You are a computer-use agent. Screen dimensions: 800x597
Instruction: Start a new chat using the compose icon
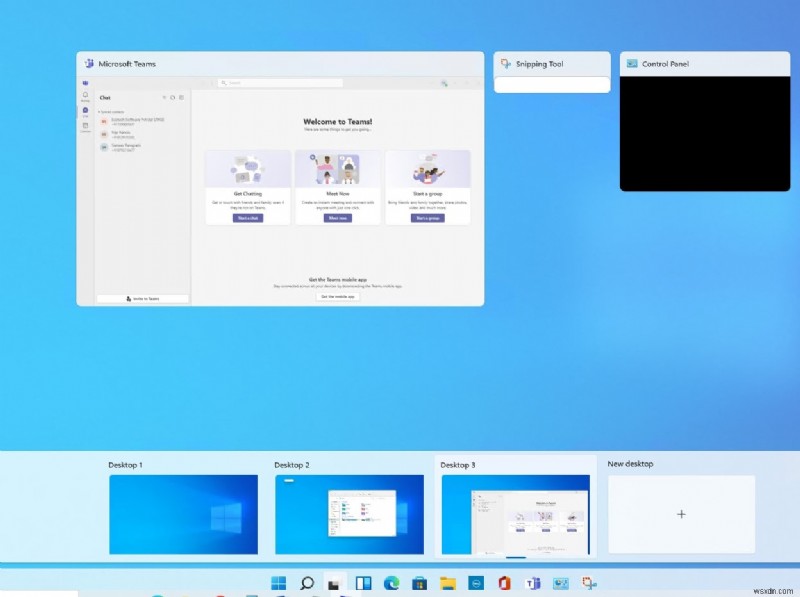pyautogui.click(x=180, y=97)
